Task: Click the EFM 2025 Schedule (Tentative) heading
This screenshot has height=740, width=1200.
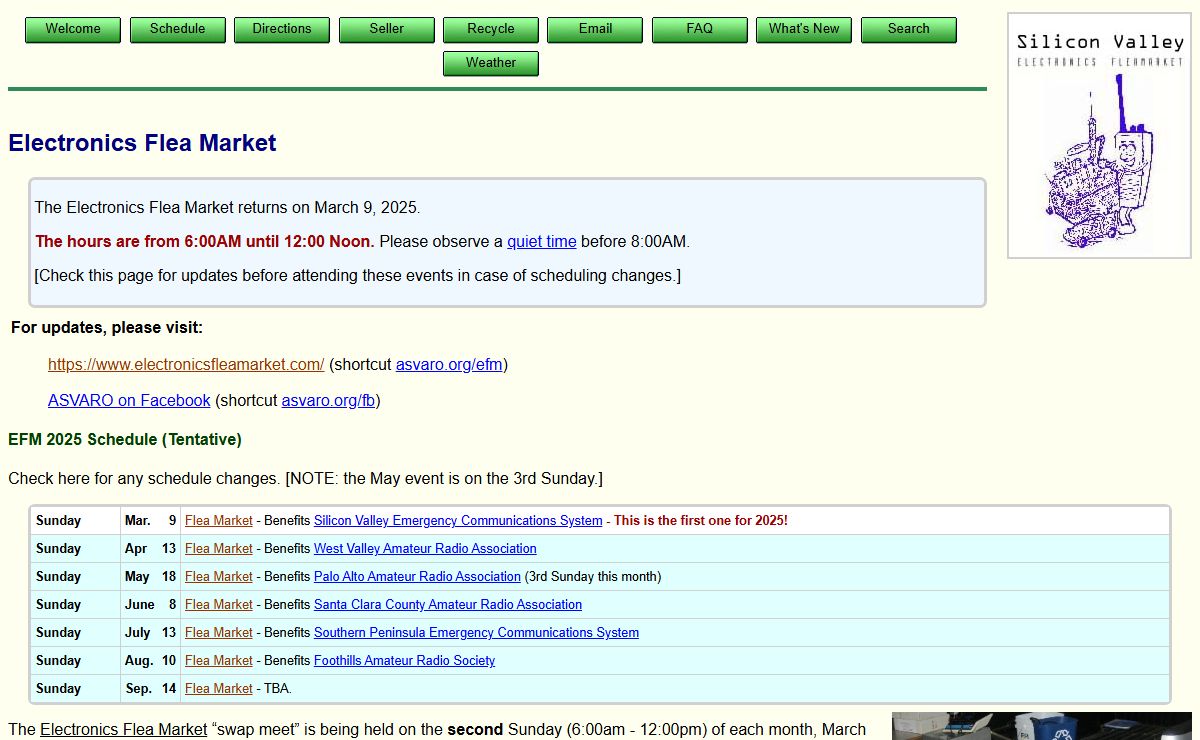Action: [x=125, y=440]
